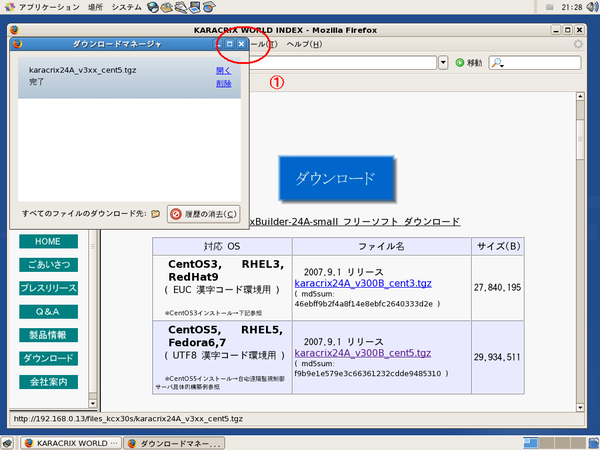Click the 削除 link for the downloaded file
Viewport: 600px width, 450px height.
coord(223,83)
